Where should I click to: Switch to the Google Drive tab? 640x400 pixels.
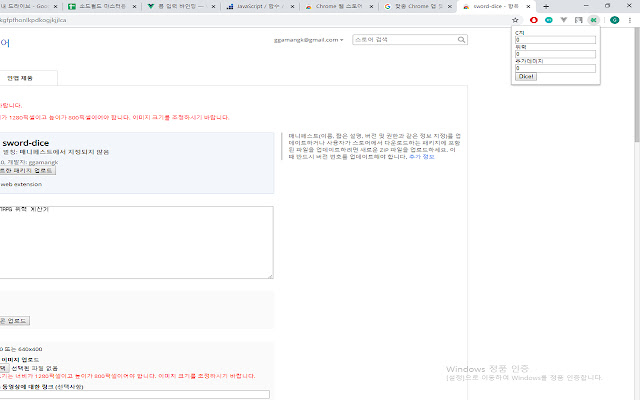pyautogui.click(x=27, y=7)
